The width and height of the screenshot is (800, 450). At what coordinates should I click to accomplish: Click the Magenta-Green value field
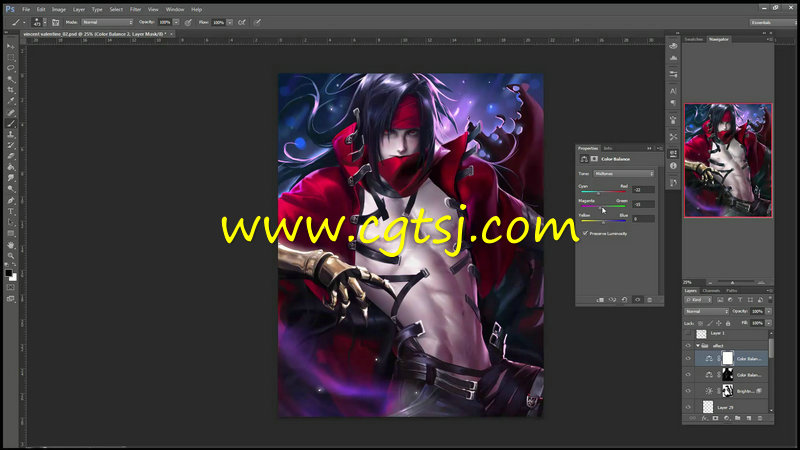(643, 204)
